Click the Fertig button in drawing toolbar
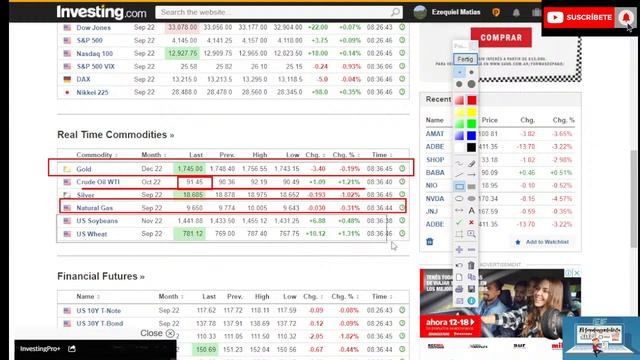The height and width of the screenshot is (360, 640). tap(465, 59)
